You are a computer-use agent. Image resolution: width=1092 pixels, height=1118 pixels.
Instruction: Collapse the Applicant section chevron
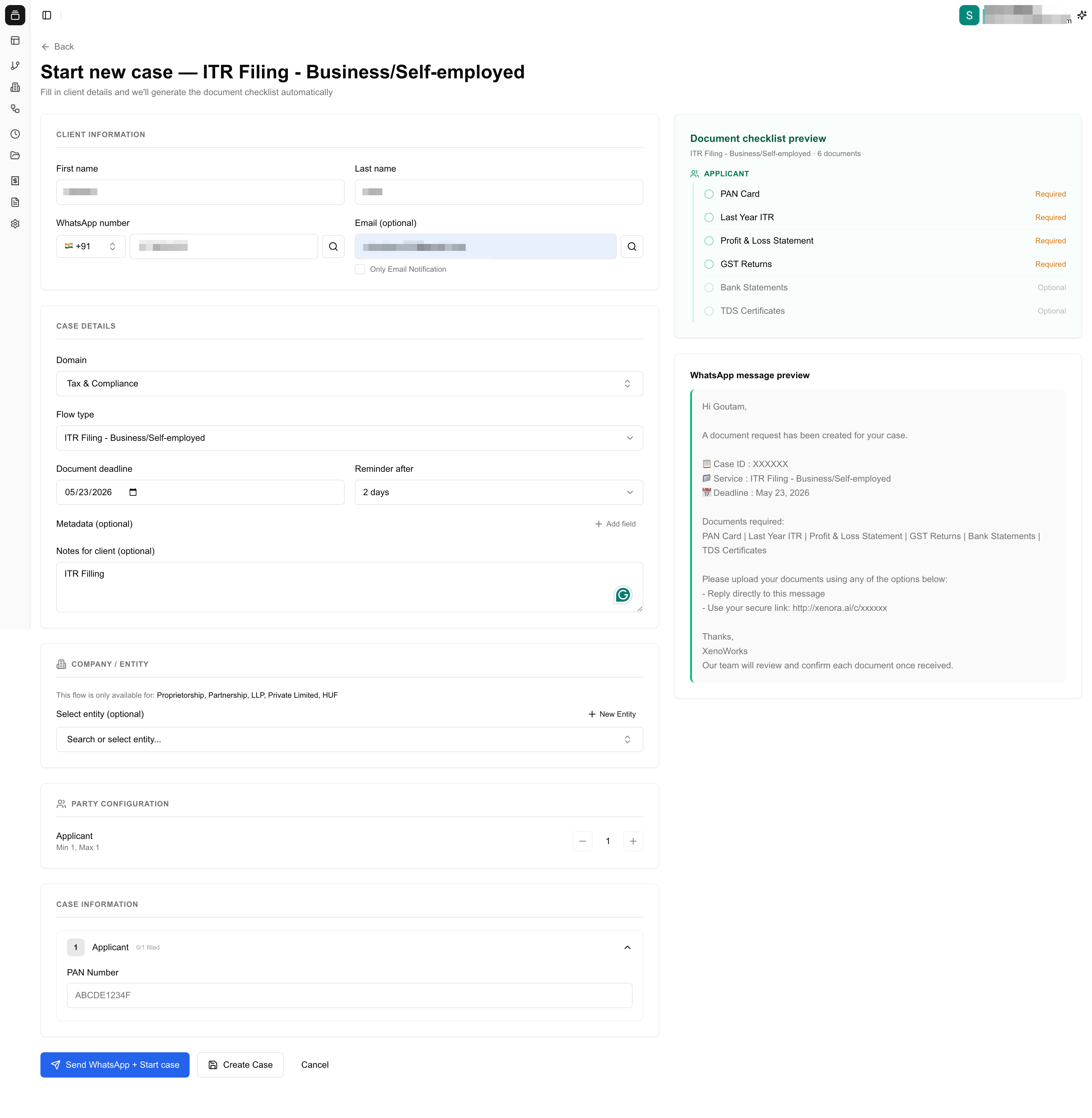pos(628,948)
